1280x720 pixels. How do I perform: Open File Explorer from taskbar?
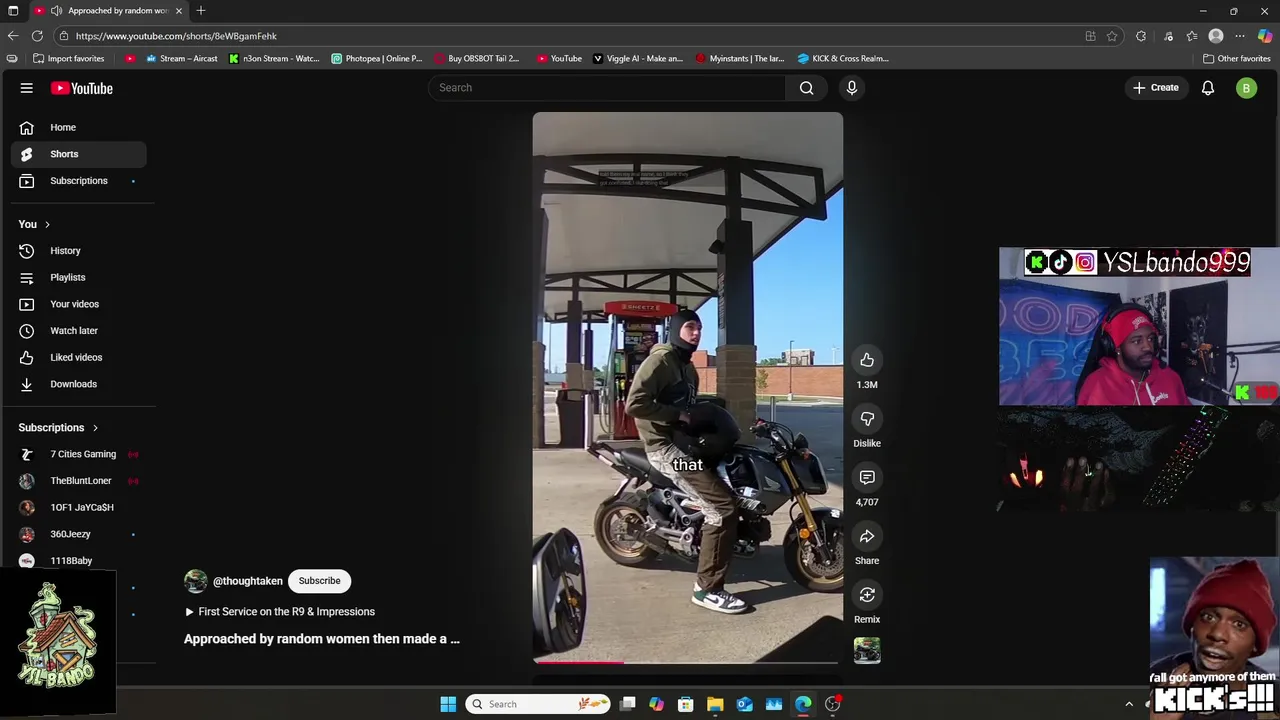click(x=715, y=704)
